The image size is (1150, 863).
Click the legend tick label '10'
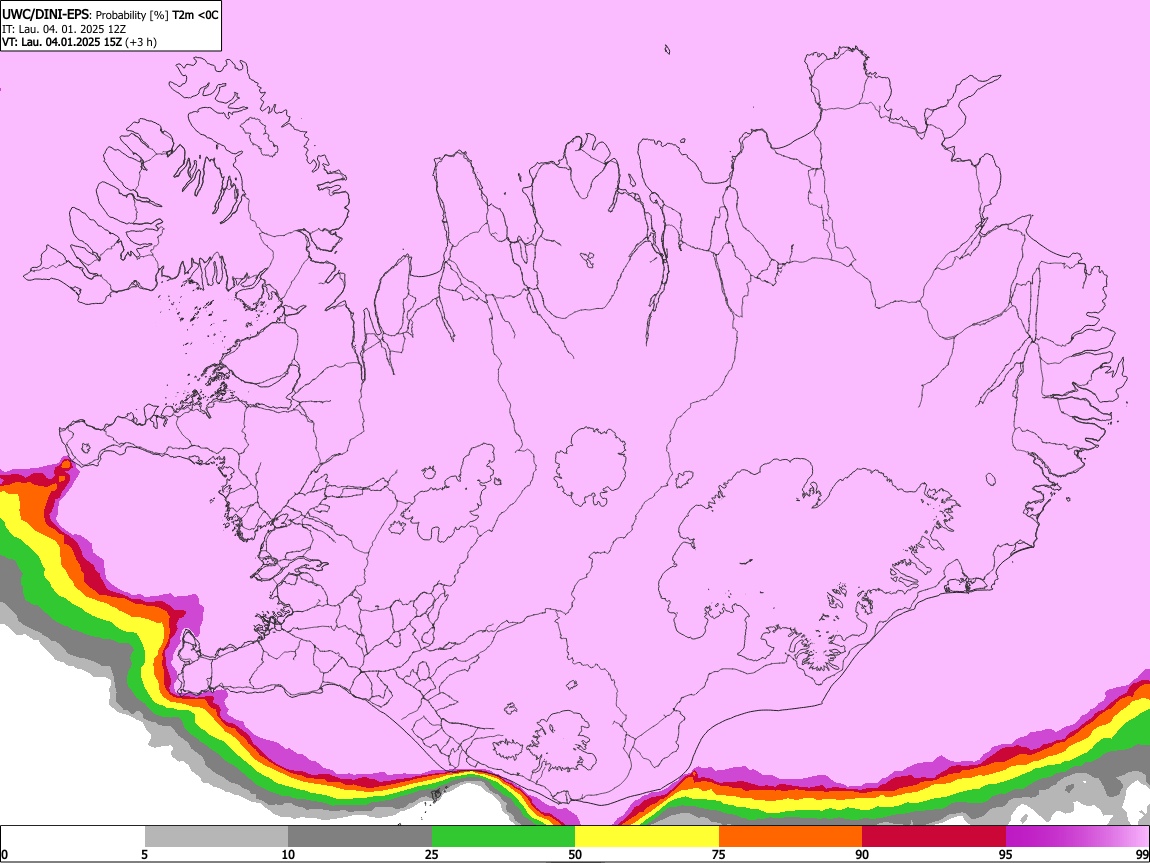288,855
